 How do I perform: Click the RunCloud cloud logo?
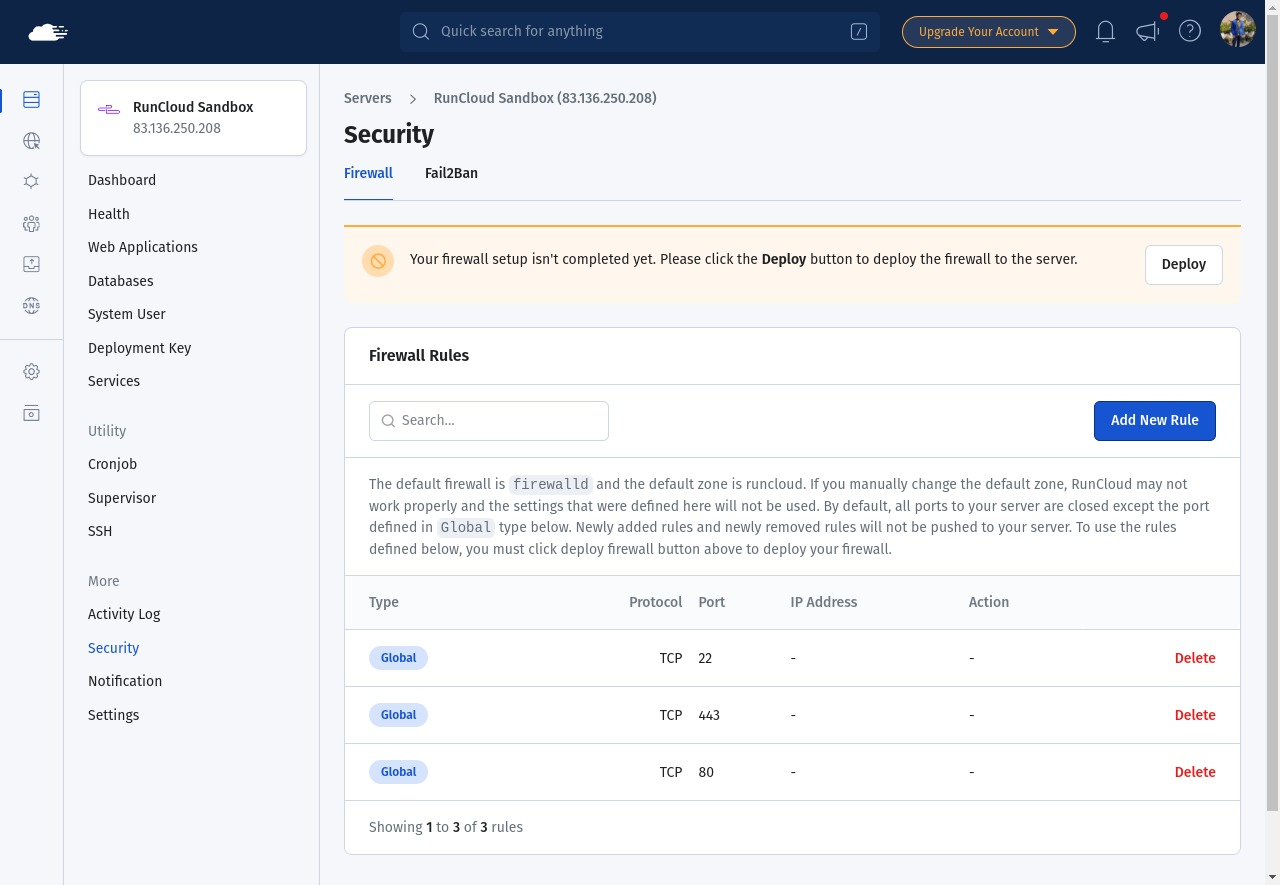coord(48,33)
